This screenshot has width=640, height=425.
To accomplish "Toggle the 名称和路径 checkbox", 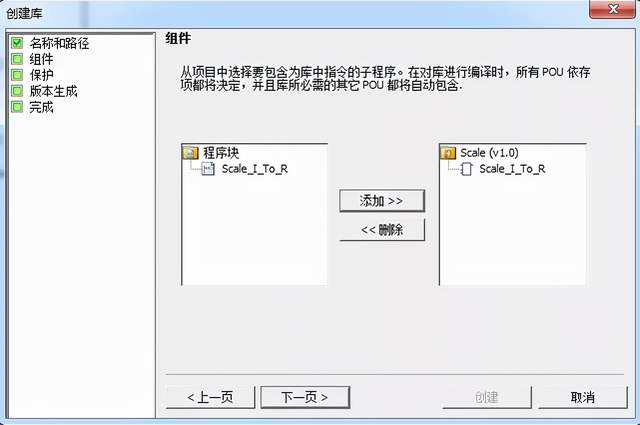I will click(x=17, y=43).
